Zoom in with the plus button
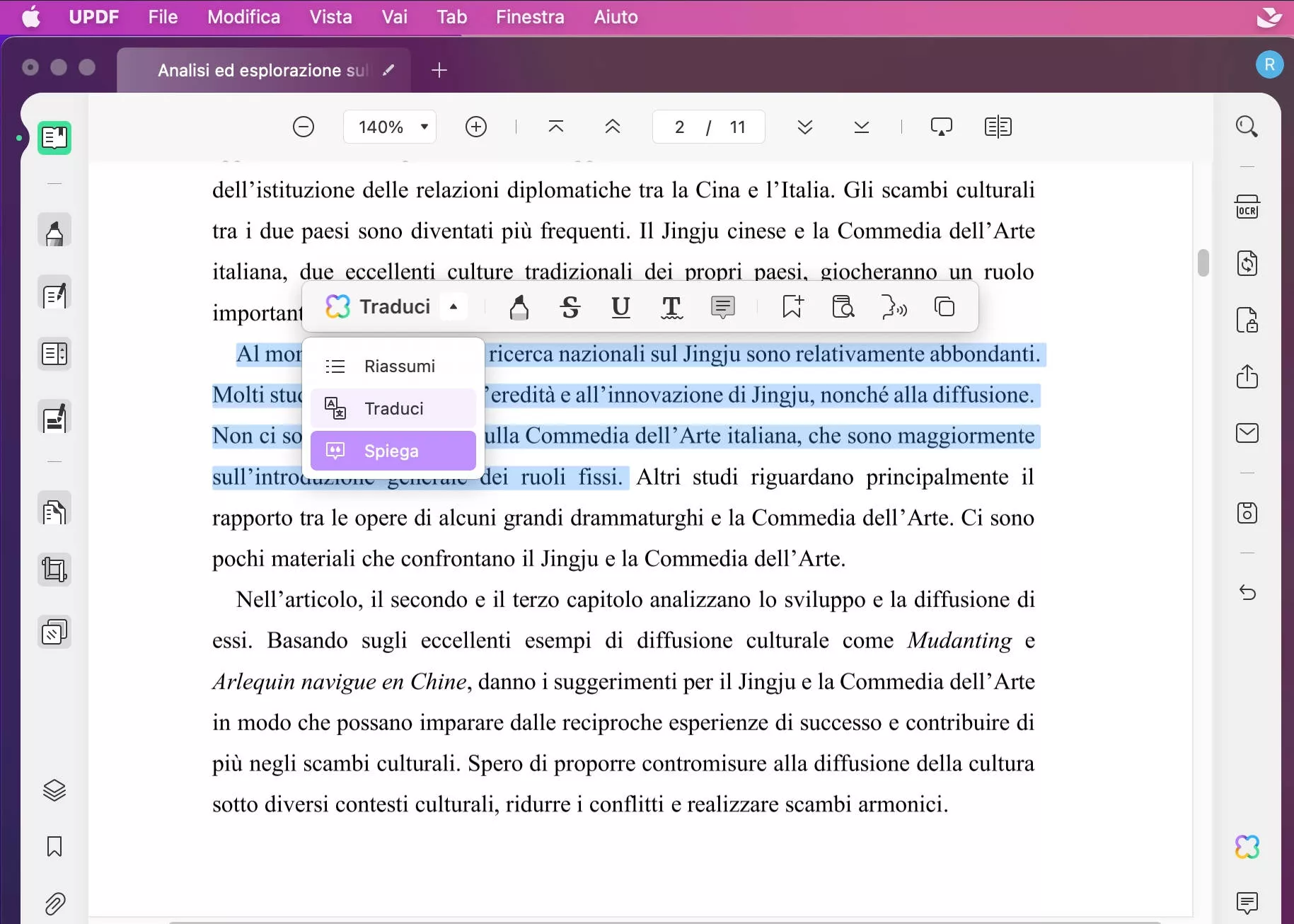The height and width of the screenshot is (924, 1294). [476, 127]
